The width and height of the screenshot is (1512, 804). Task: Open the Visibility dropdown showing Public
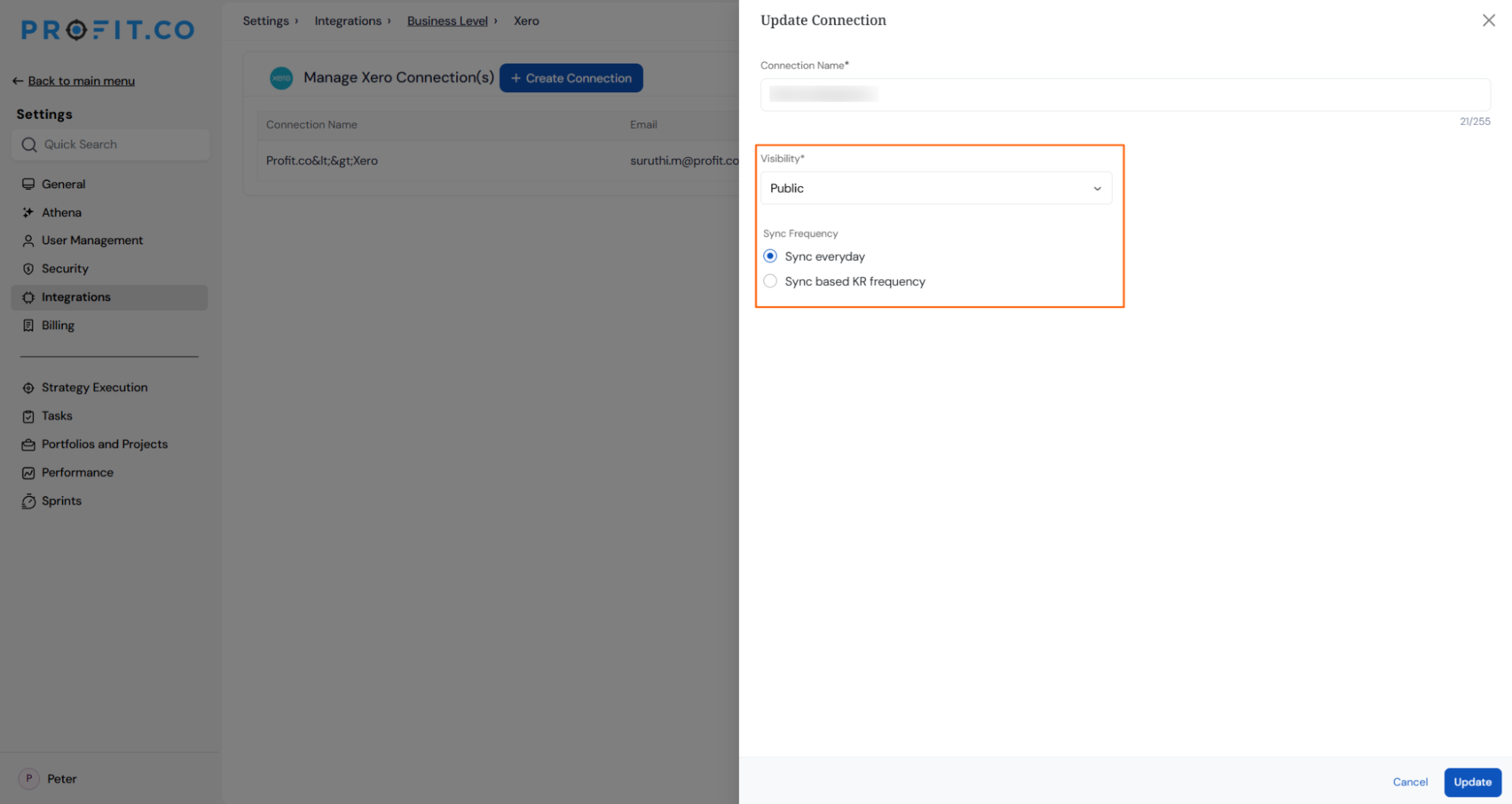tap(936, 188)
